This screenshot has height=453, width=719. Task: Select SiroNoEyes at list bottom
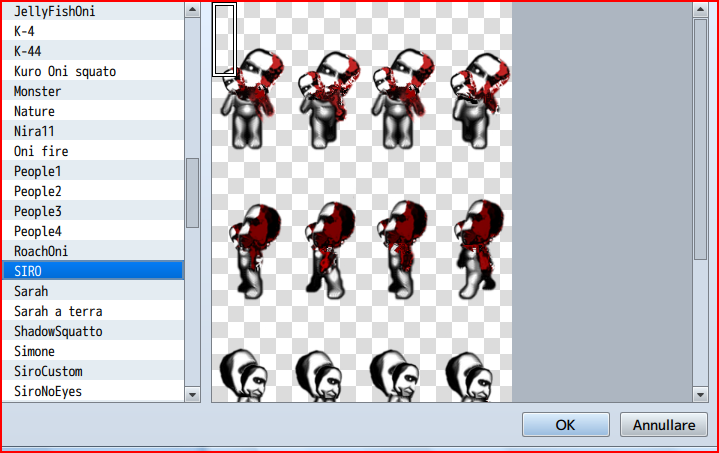pyautogui.click(x=93, y=391)
